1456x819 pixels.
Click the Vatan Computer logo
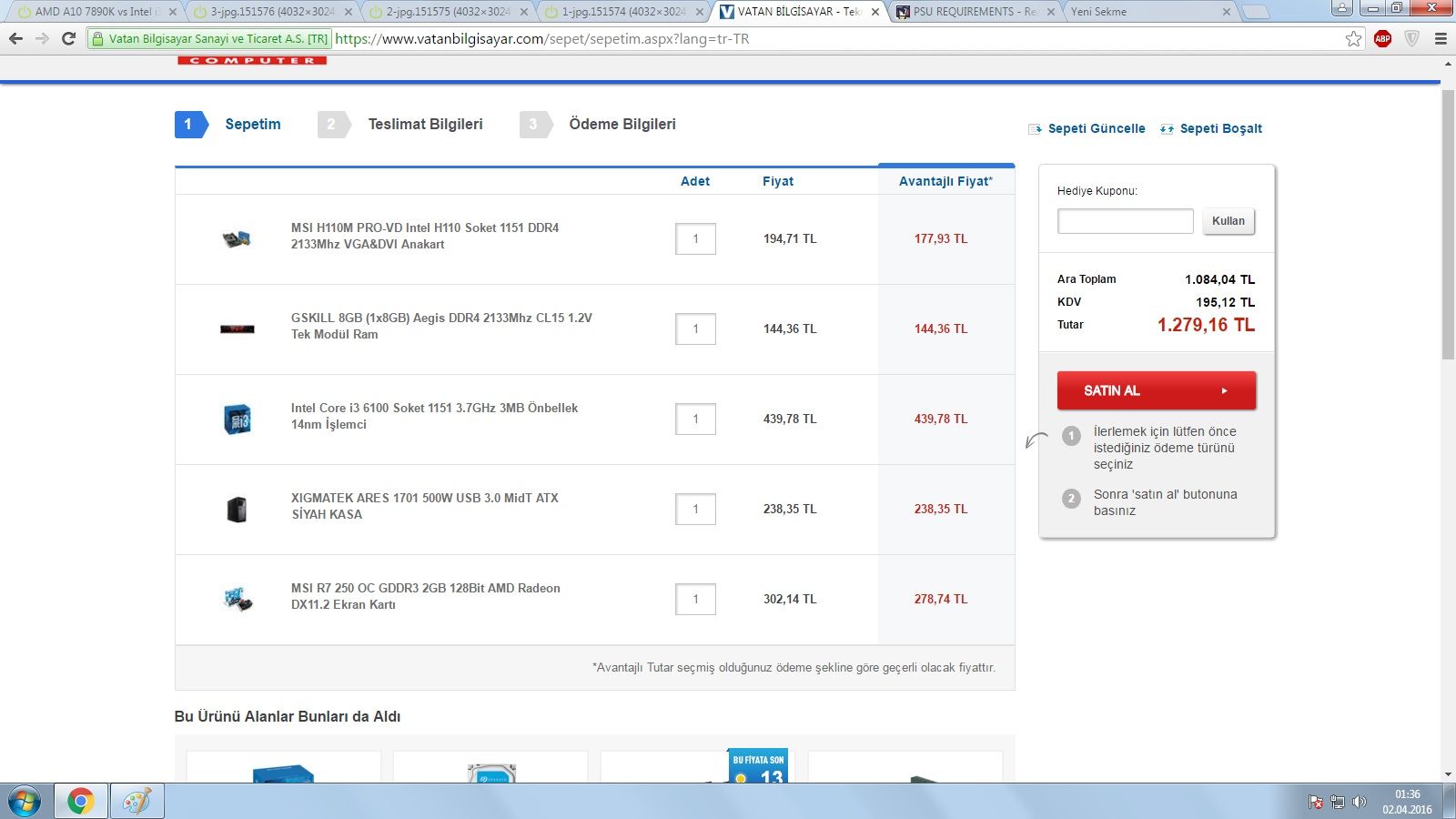click(x=252, y=60)
